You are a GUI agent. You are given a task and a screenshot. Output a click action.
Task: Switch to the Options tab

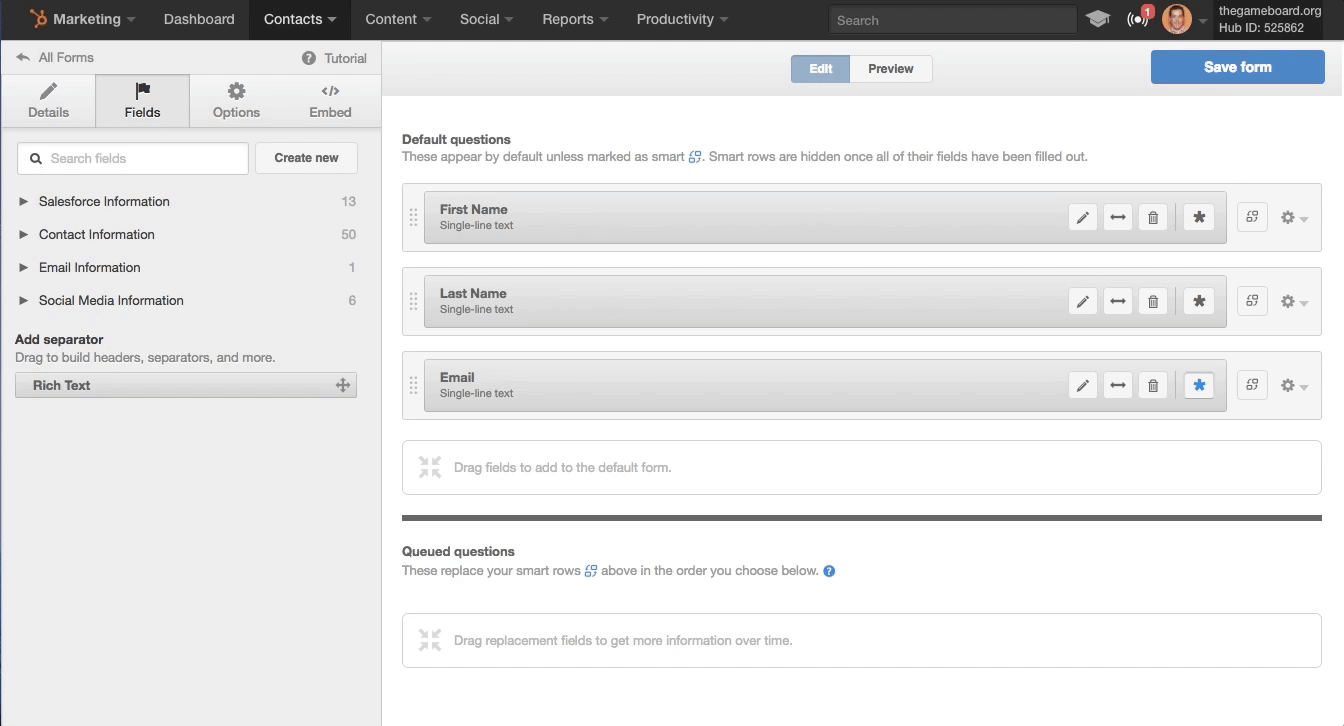pos(236,100)
